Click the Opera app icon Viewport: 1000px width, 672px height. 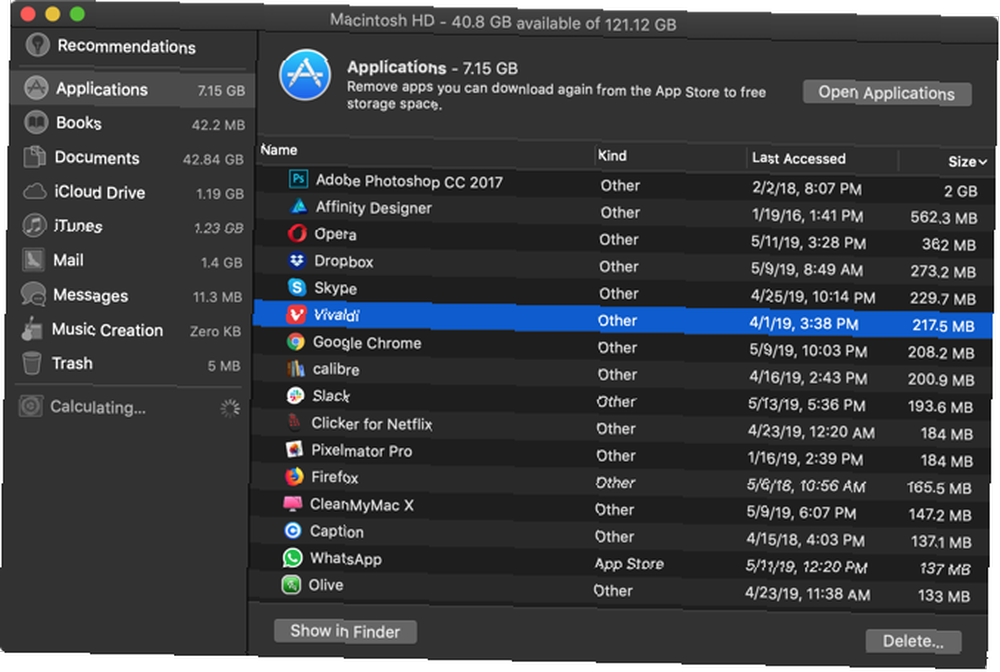(x=297, y=233)
